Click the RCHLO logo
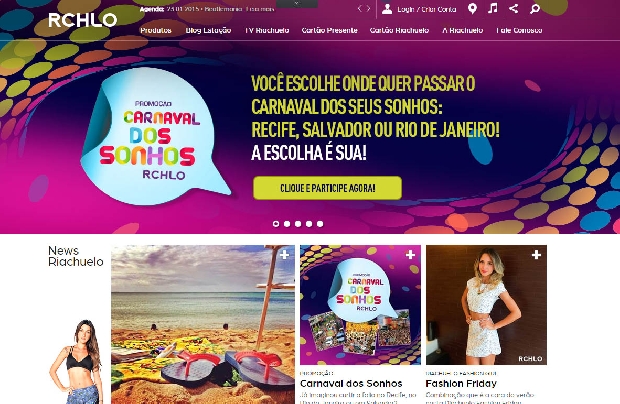Image resolution: width=620 pixels, height=404 pixels. pos(83,20)
